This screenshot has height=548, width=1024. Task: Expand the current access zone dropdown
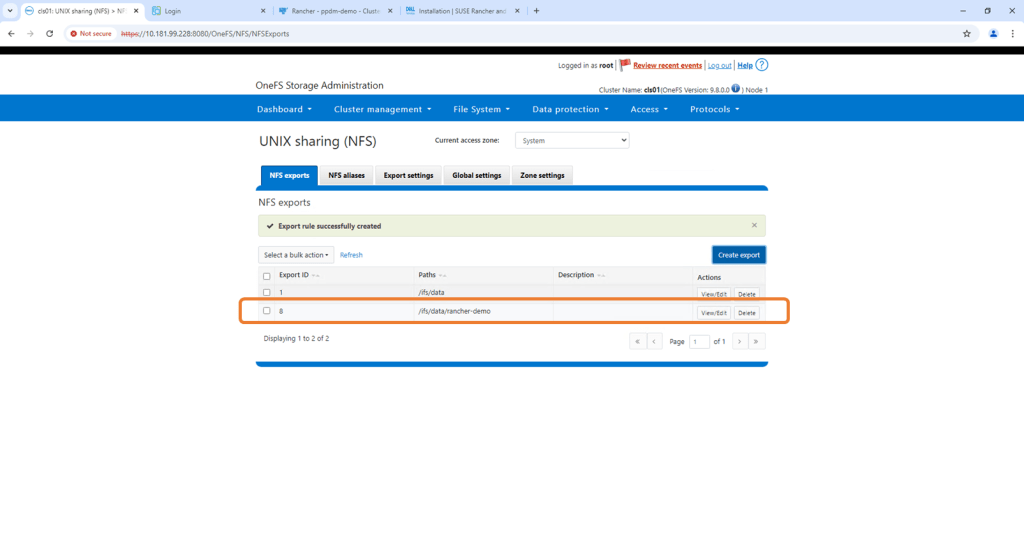tap(572, 141)
